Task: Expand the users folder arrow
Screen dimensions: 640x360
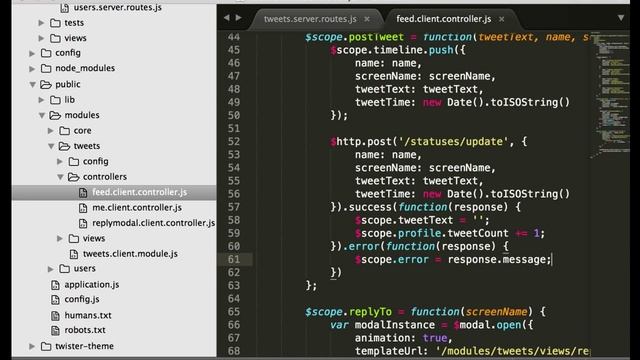Action: pyautogui.click(x=51, y=269)
